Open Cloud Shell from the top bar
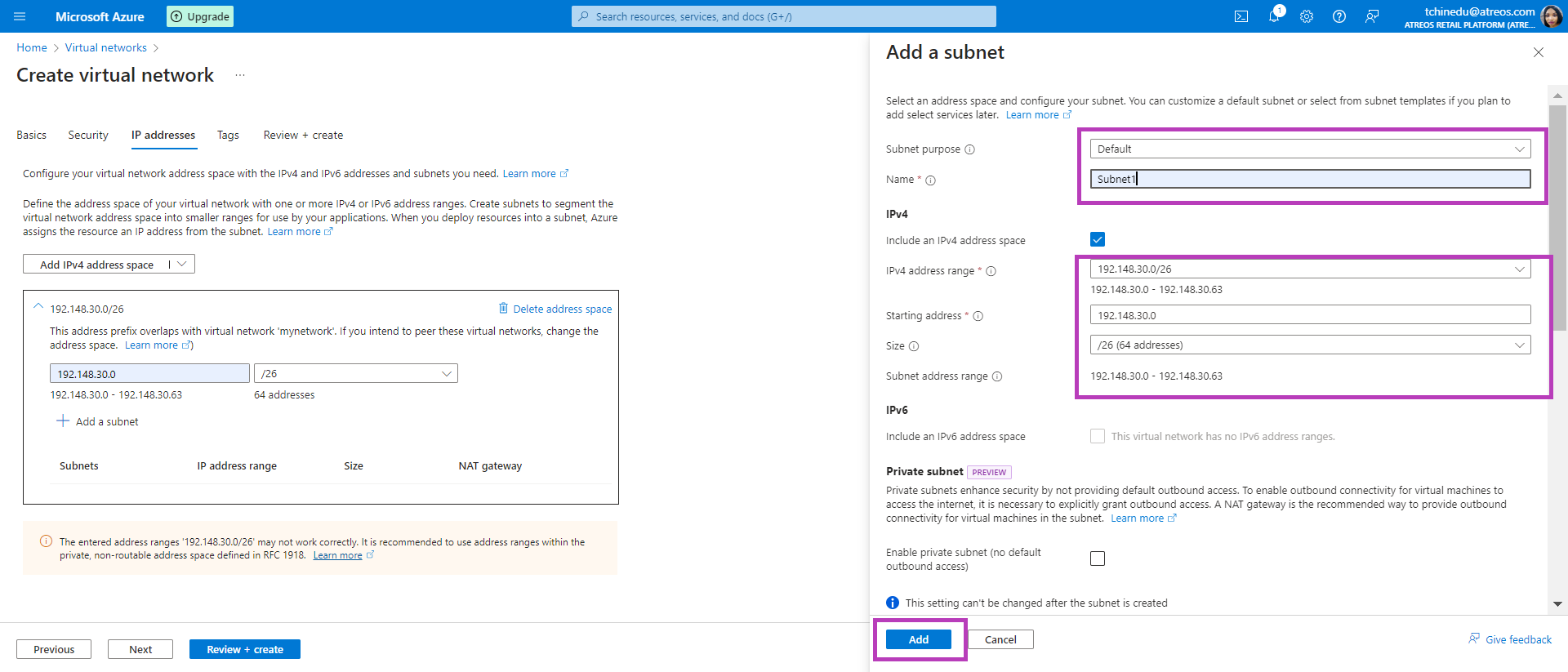The height and width of the screenshot is (672, 1568). pyautogui.click(x=1241, y=16)
